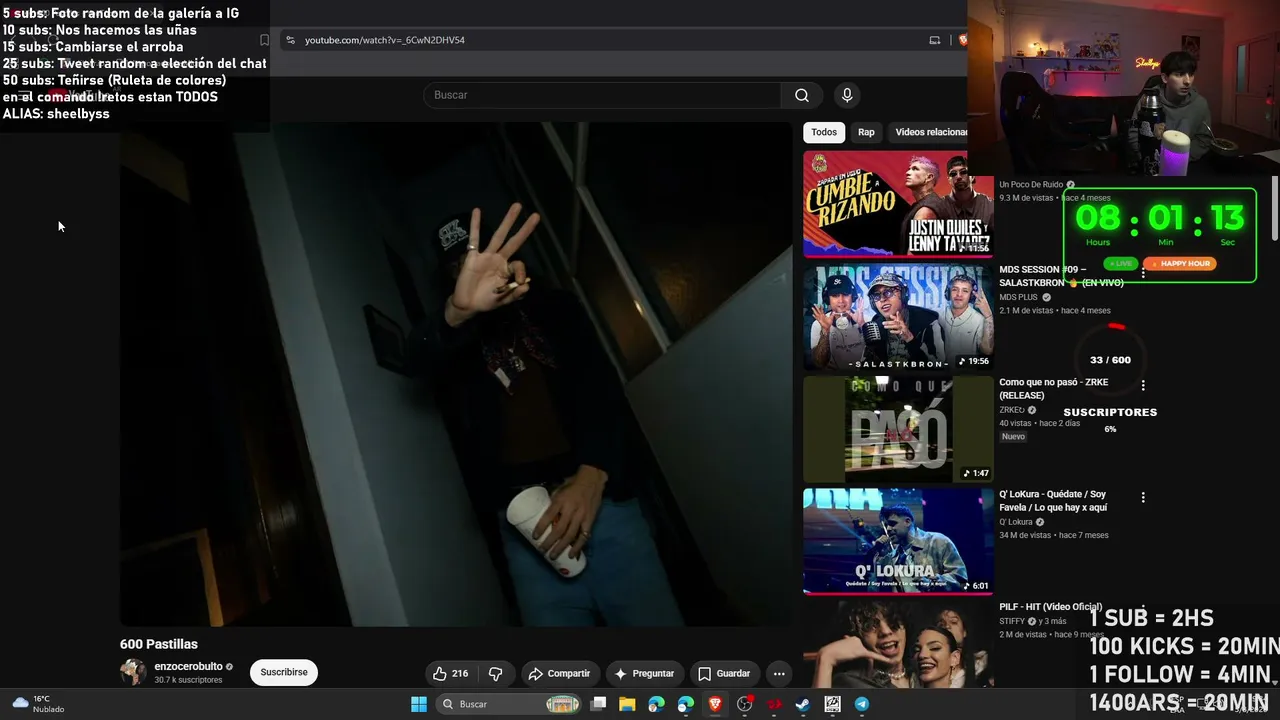Open Telegram from the taskbar

point(862,704)
